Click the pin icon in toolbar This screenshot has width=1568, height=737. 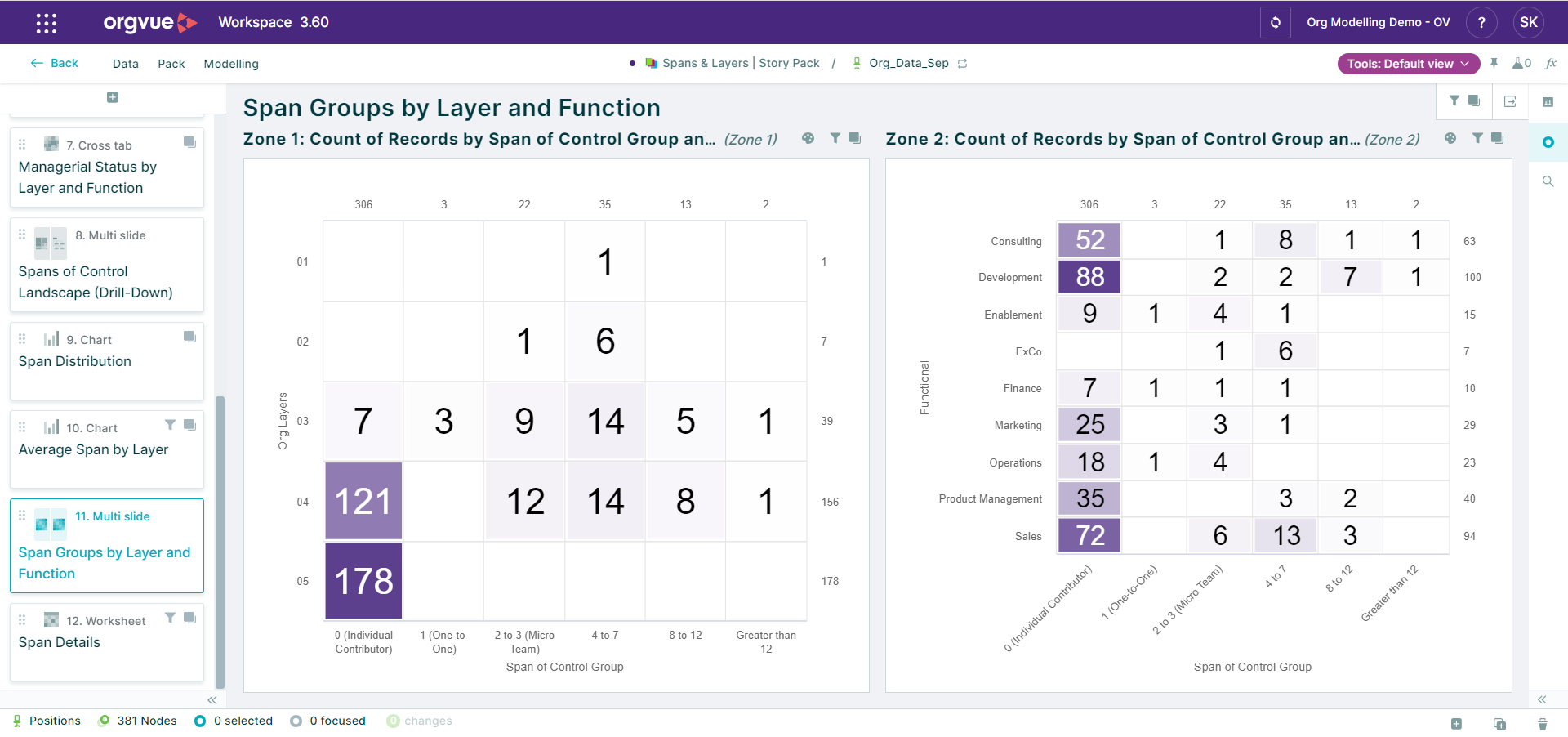coord(1494,63)
